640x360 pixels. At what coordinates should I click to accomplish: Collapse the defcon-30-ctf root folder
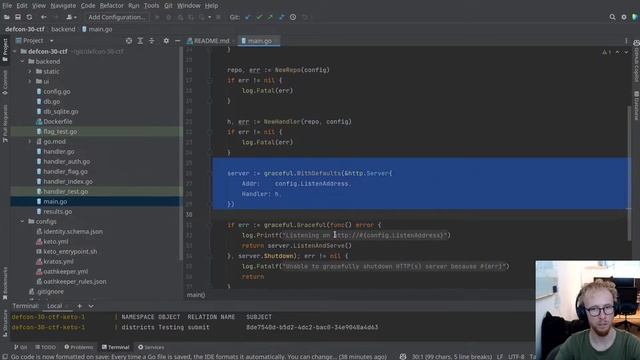pyautogui.click(x=15, y=51)
